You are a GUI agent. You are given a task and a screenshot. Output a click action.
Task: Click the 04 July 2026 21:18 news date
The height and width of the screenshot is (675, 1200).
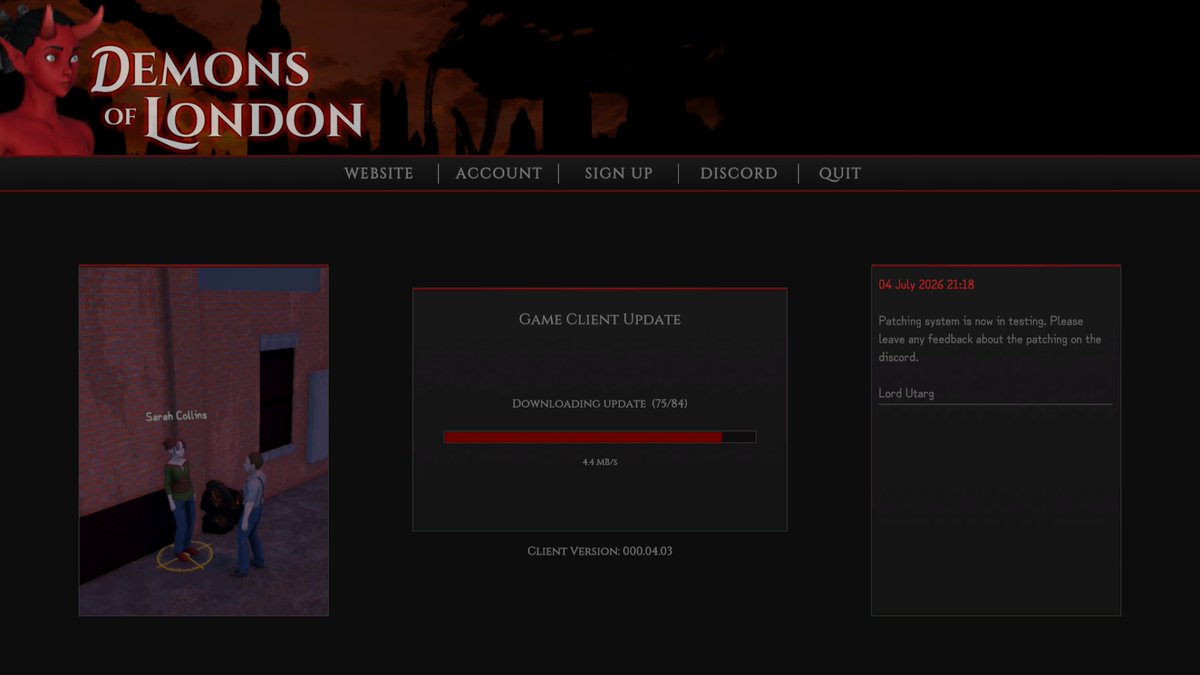926,285
